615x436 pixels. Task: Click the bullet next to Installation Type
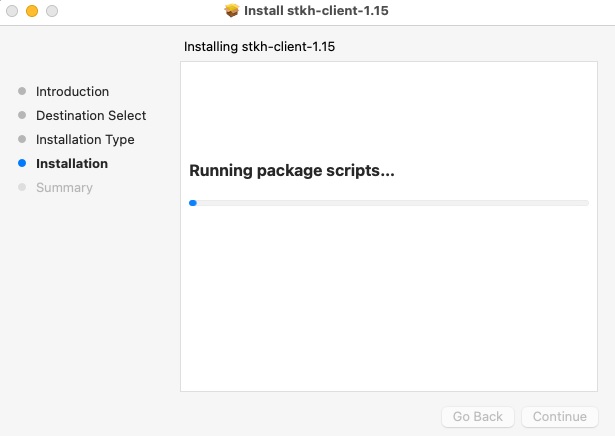[22, 139]
